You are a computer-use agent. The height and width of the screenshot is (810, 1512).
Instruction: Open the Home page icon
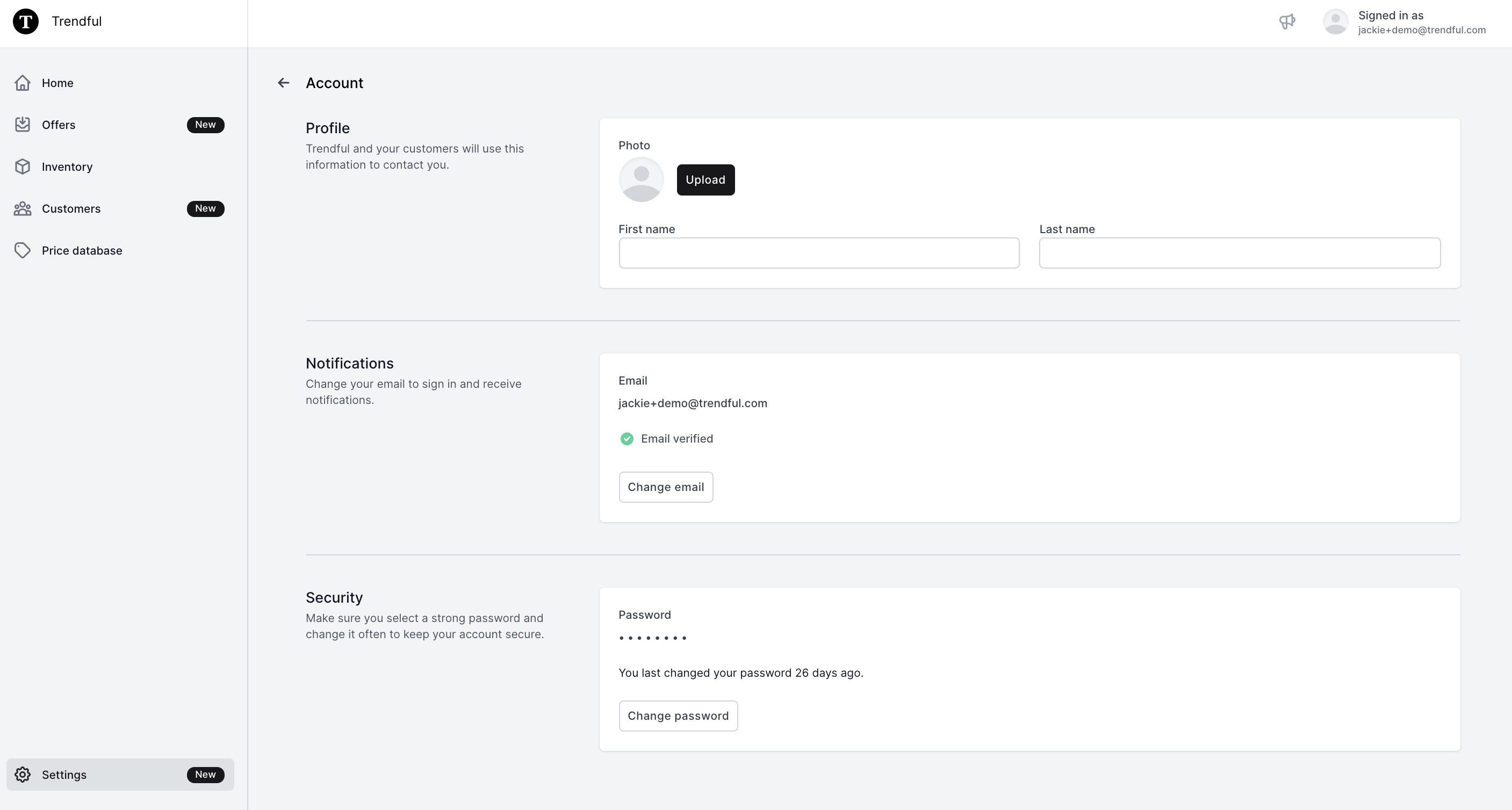[x=23, y=83]
